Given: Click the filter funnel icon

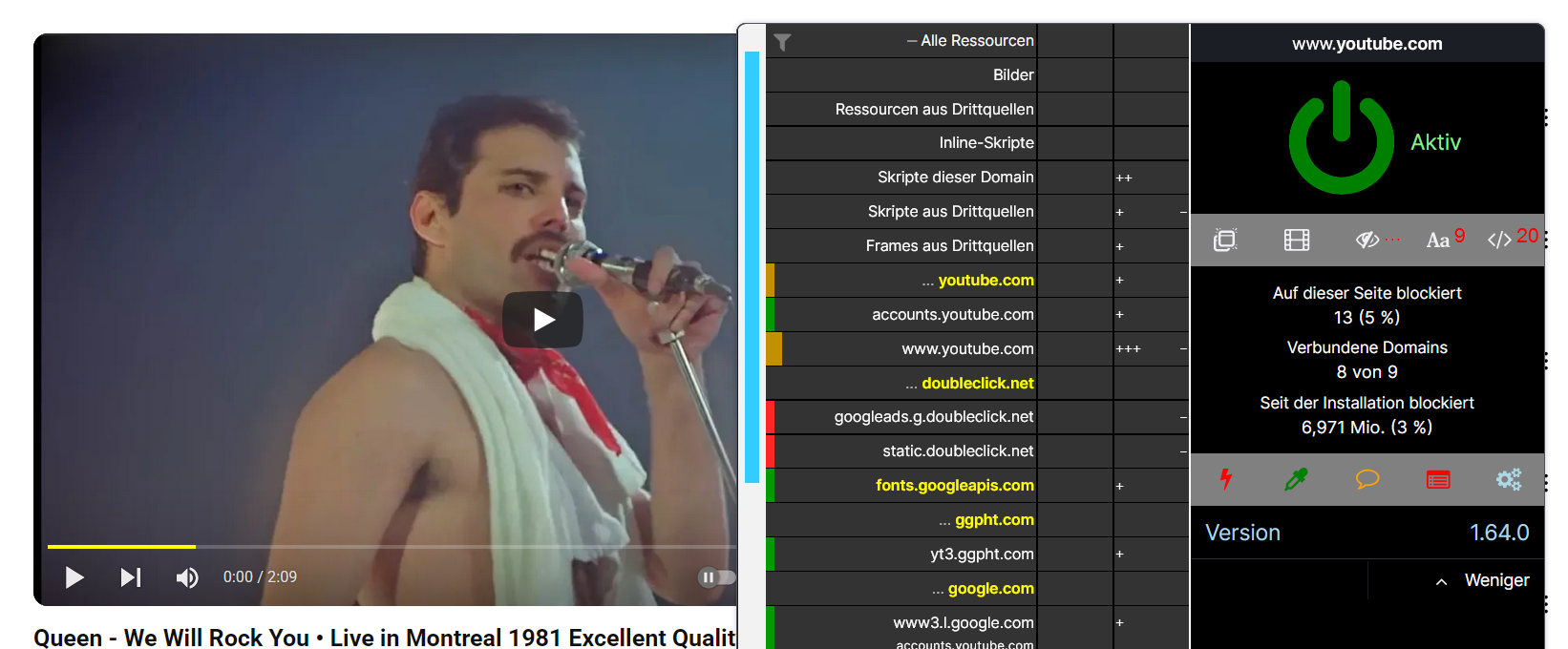Looking at the screenshot, I should [x=782, y=42].
